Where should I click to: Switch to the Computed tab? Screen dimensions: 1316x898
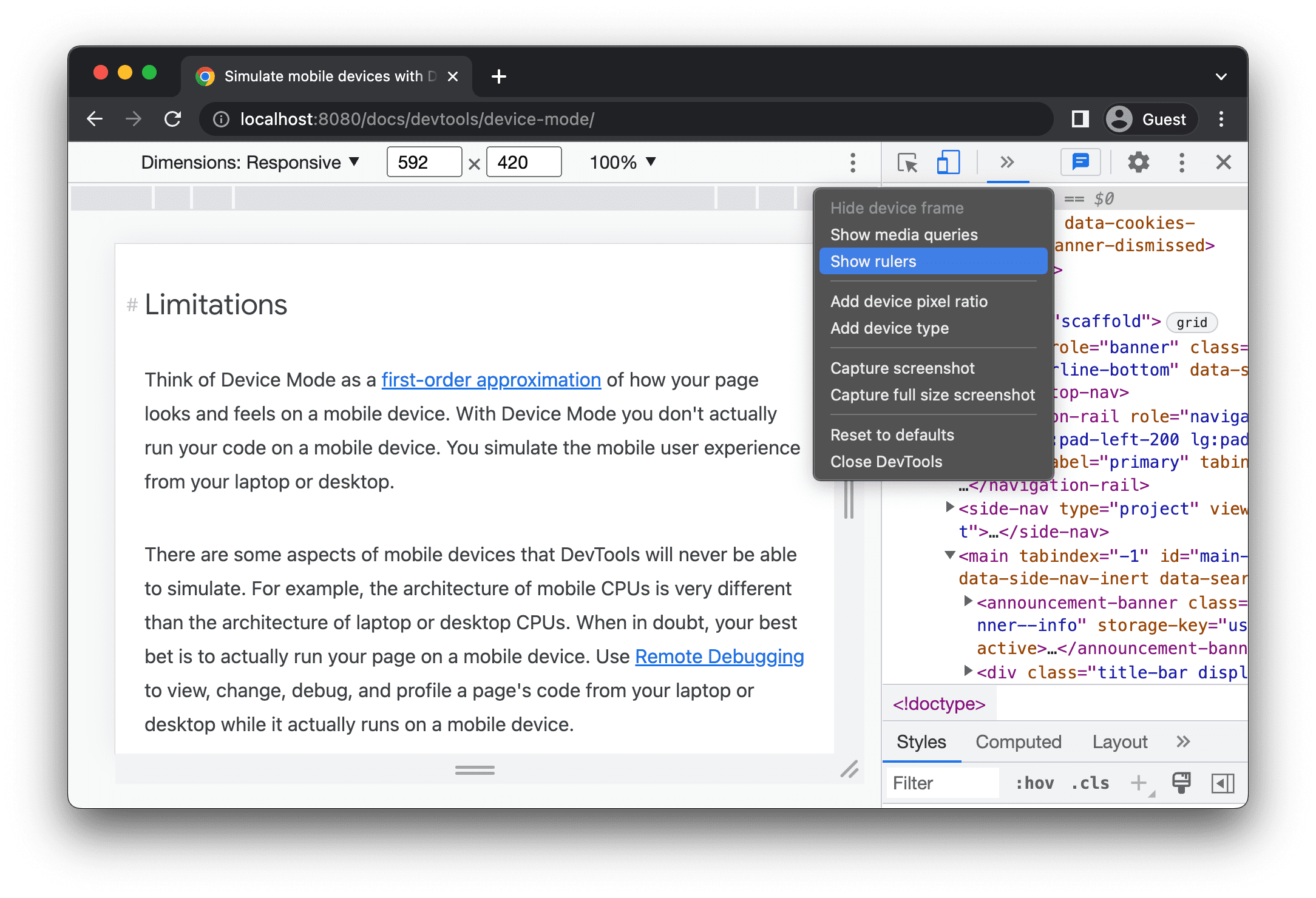click(1018, 741)
